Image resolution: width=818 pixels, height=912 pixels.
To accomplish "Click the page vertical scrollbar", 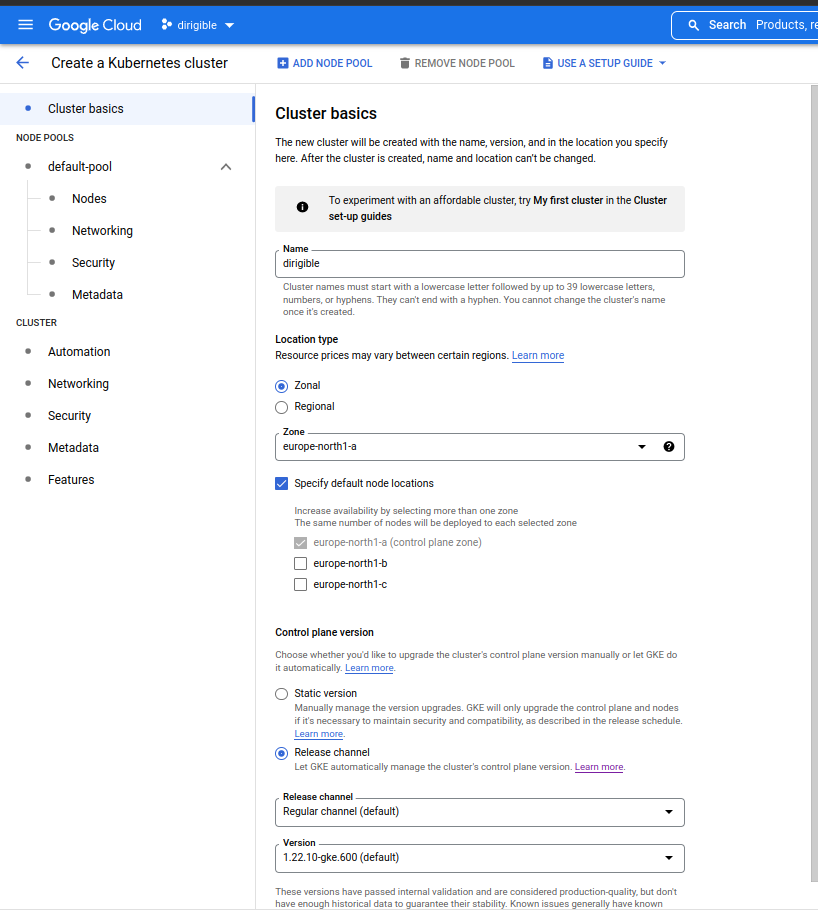I will point(814,483).
